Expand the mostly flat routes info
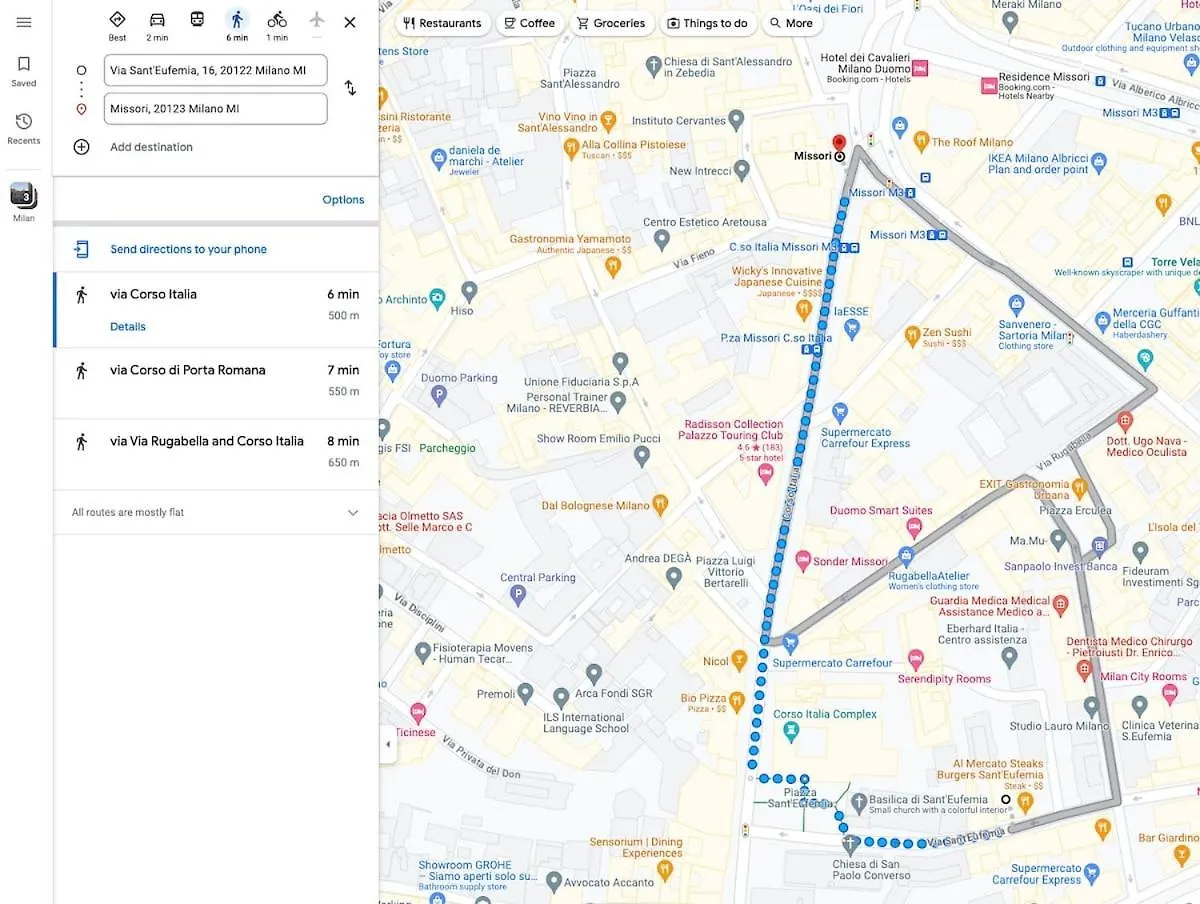The image size is (1200, 904). (x=352, y=512)
